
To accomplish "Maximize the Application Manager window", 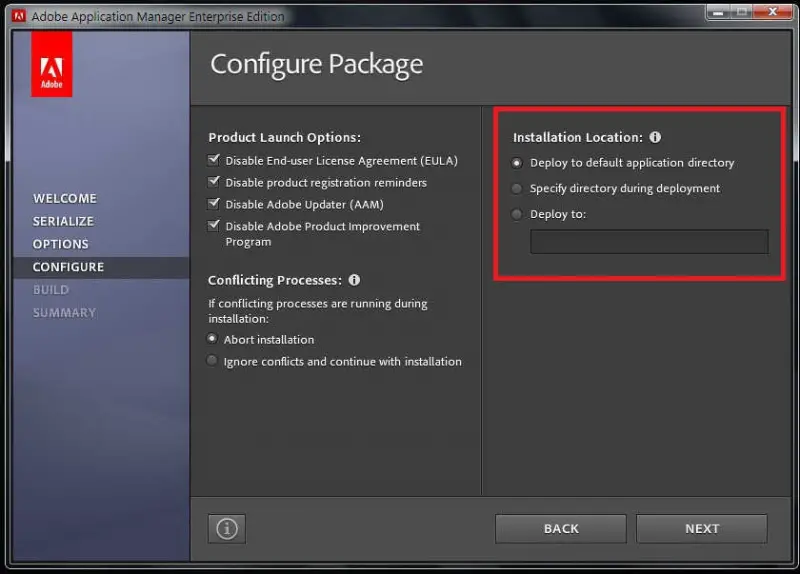I will pyautogui.click(x=742, y=12).
